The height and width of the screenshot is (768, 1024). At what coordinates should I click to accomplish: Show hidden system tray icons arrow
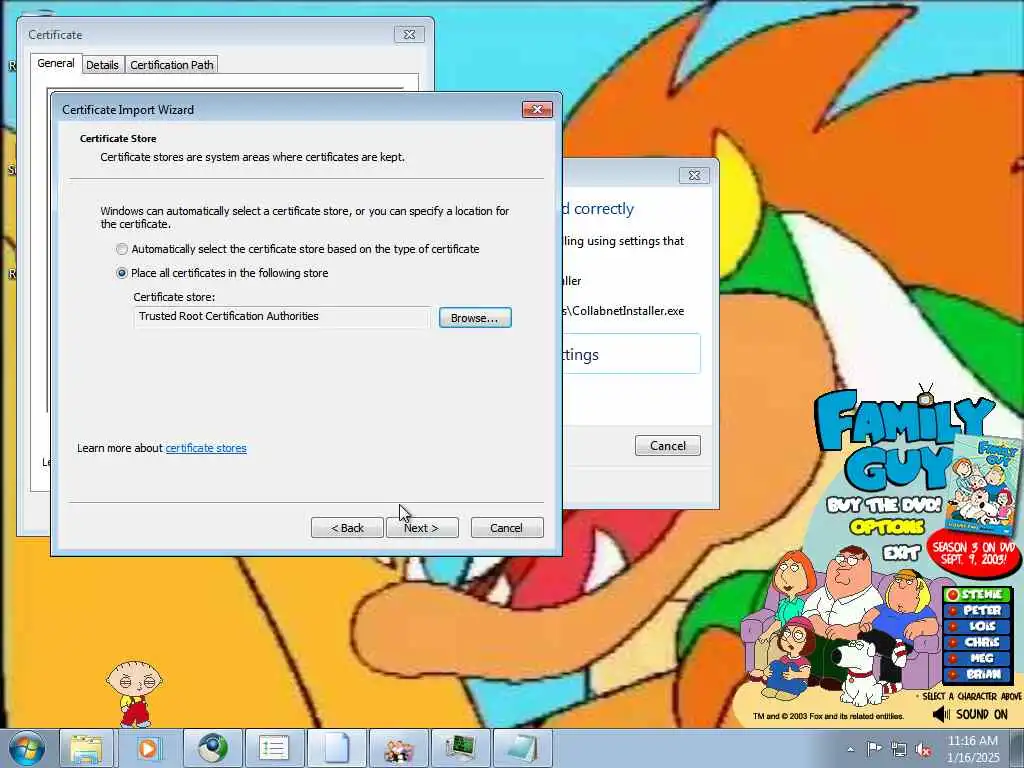point(850,750)
